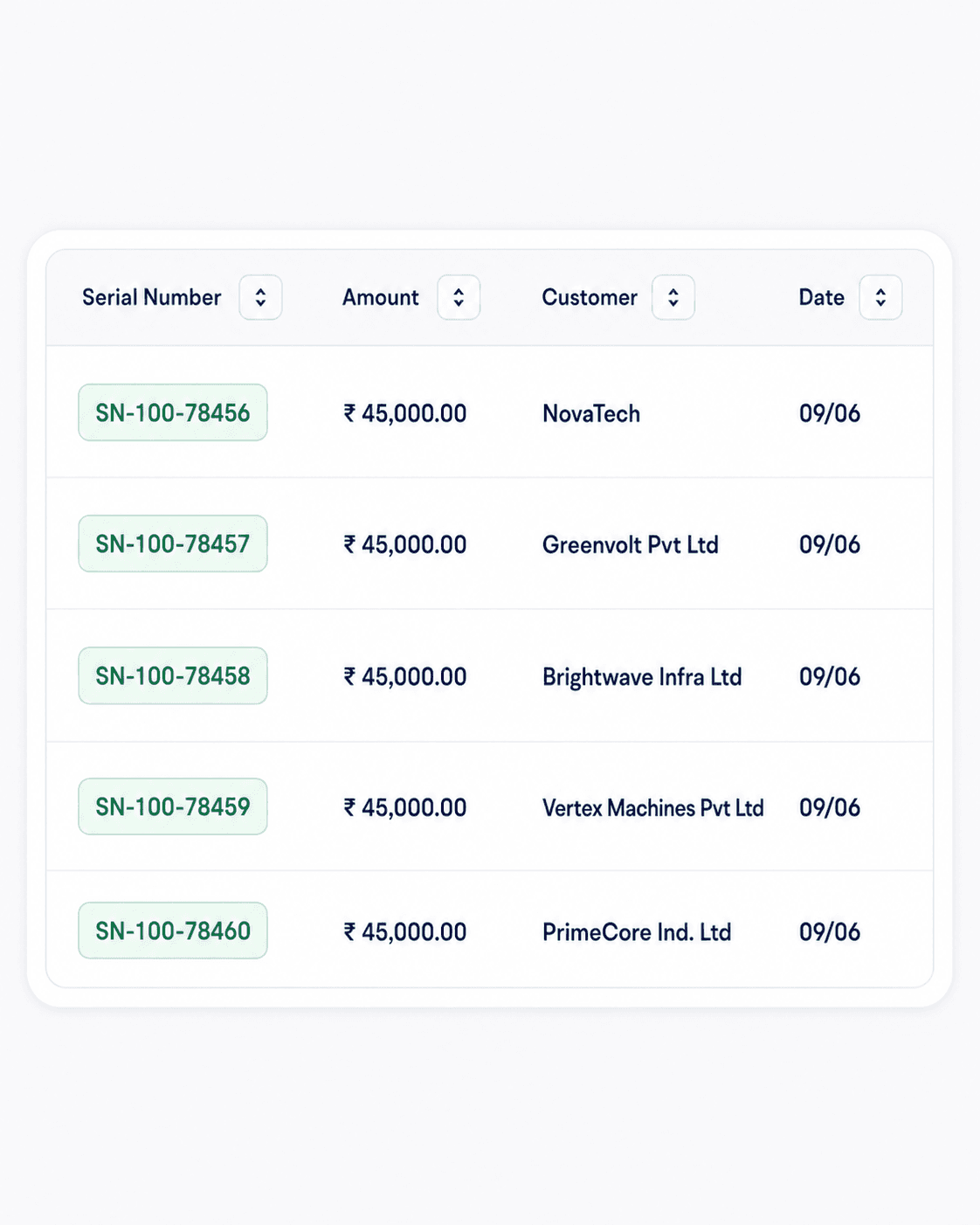
Task: Click the Amount column header label
Action: click(x=381, y=297)
